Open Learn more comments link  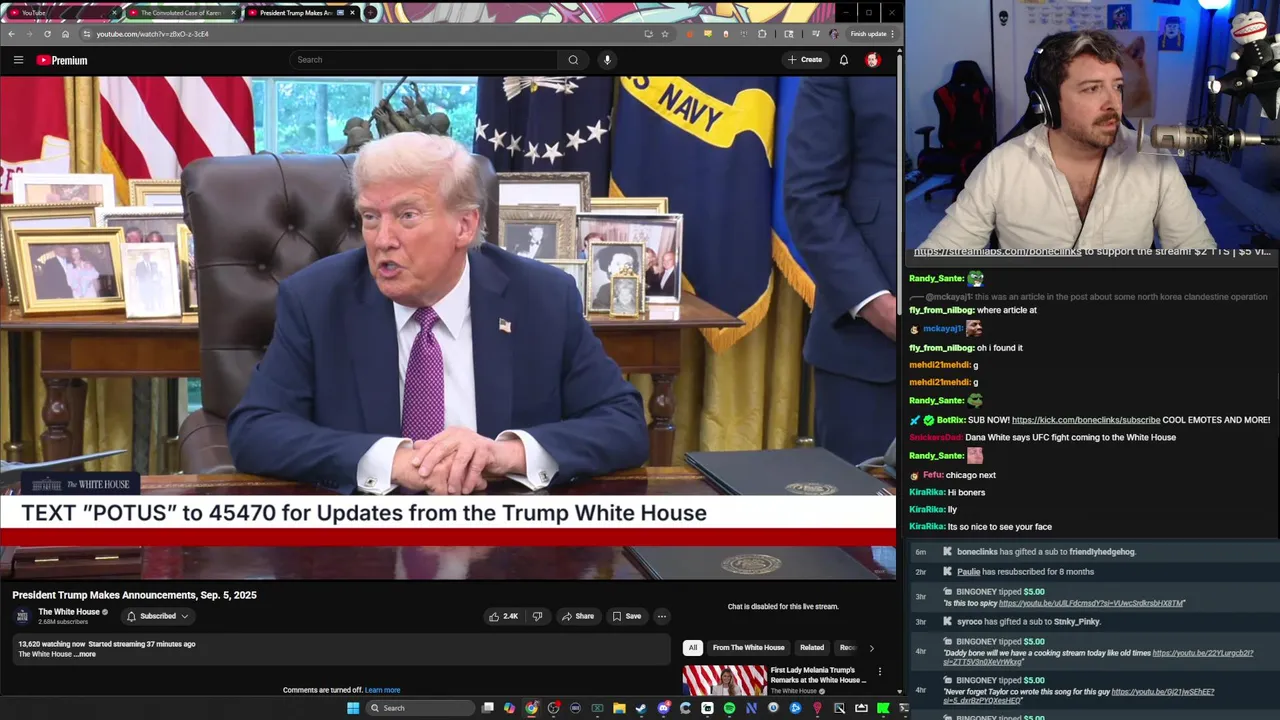(382, 690)
